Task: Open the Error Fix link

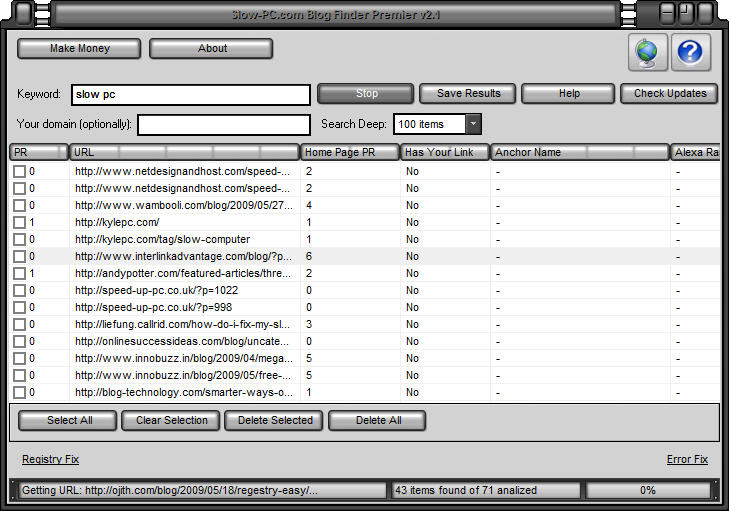Action: (x=687, y=459)
